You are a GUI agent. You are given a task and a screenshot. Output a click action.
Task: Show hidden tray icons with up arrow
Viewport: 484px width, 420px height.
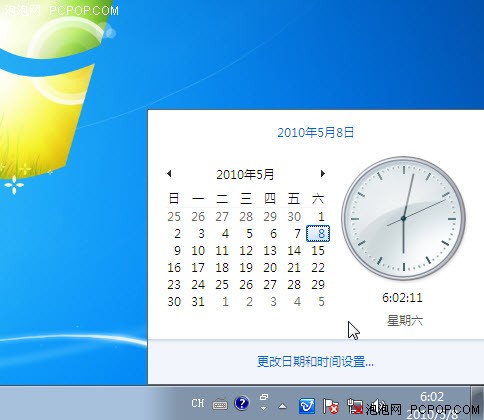click(282, 406)
